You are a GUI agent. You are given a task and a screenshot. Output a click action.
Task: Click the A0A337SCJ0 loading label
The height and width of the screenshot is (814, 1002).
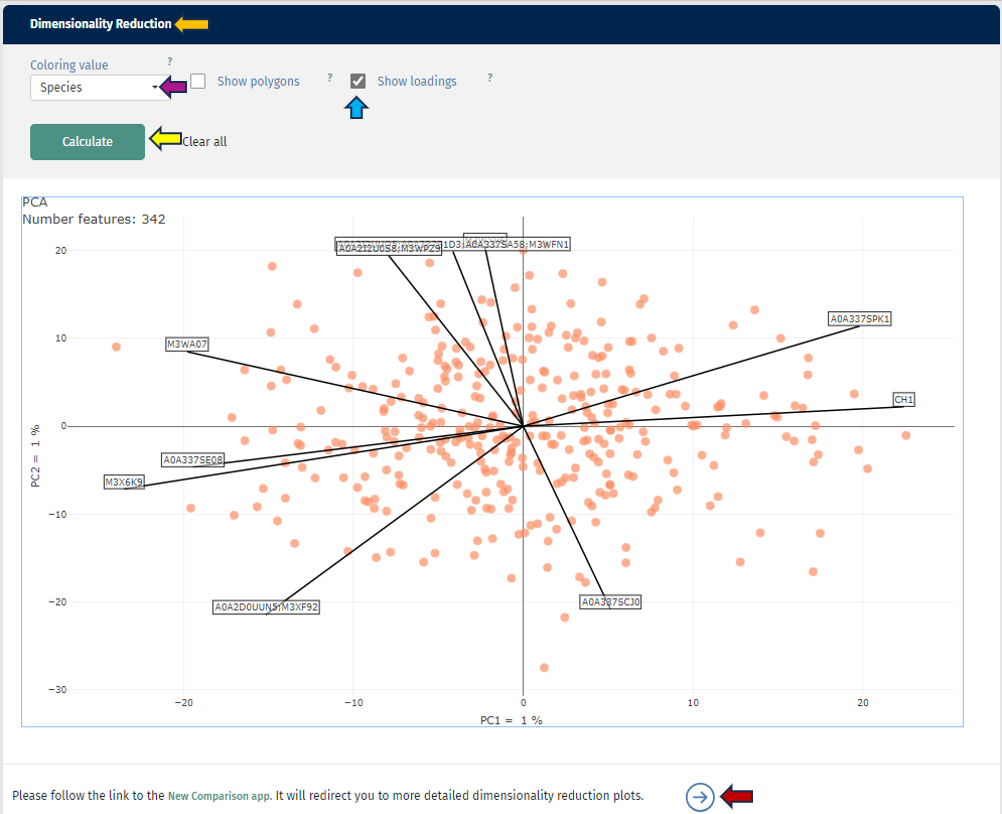tap(611, 601)
